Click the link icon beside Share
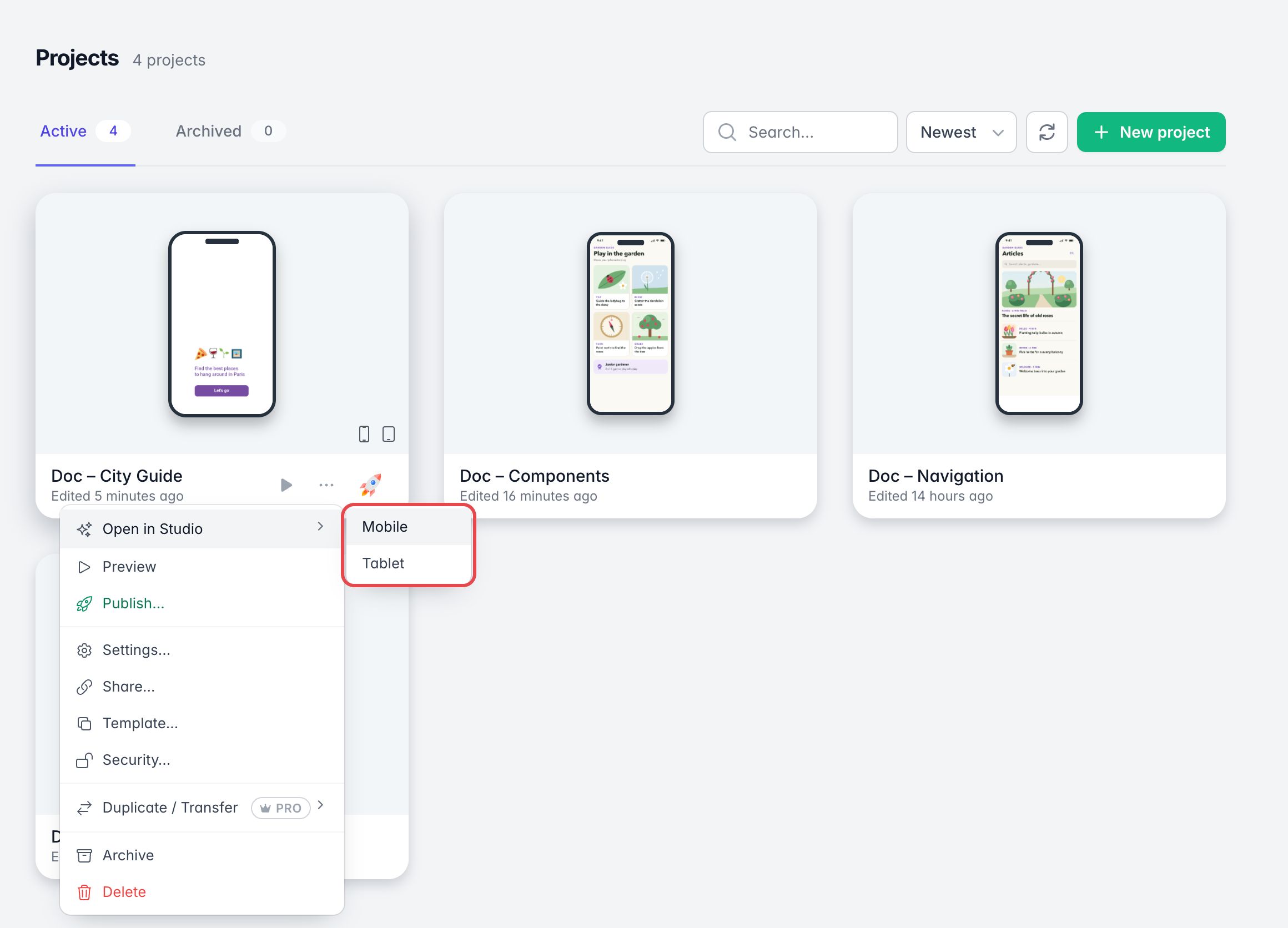The width and height of the screenshot is (1288, 928). 84,687
